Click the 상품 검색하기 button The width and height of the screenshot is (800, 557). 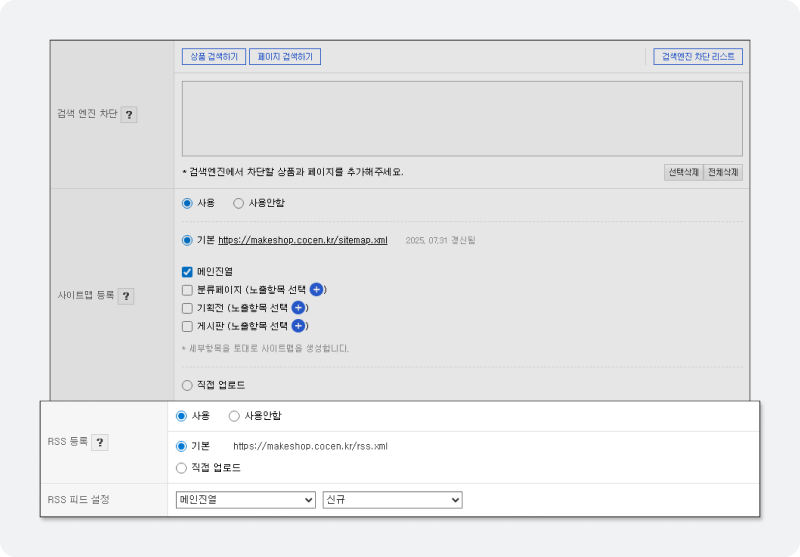click(214, 57)
